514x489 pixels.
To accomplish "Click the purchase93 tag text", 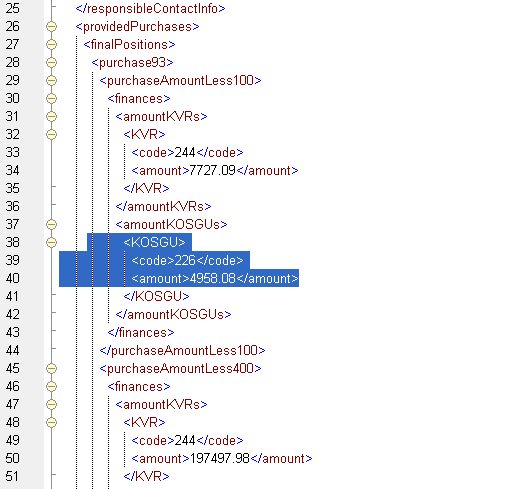I will (132, 63).
